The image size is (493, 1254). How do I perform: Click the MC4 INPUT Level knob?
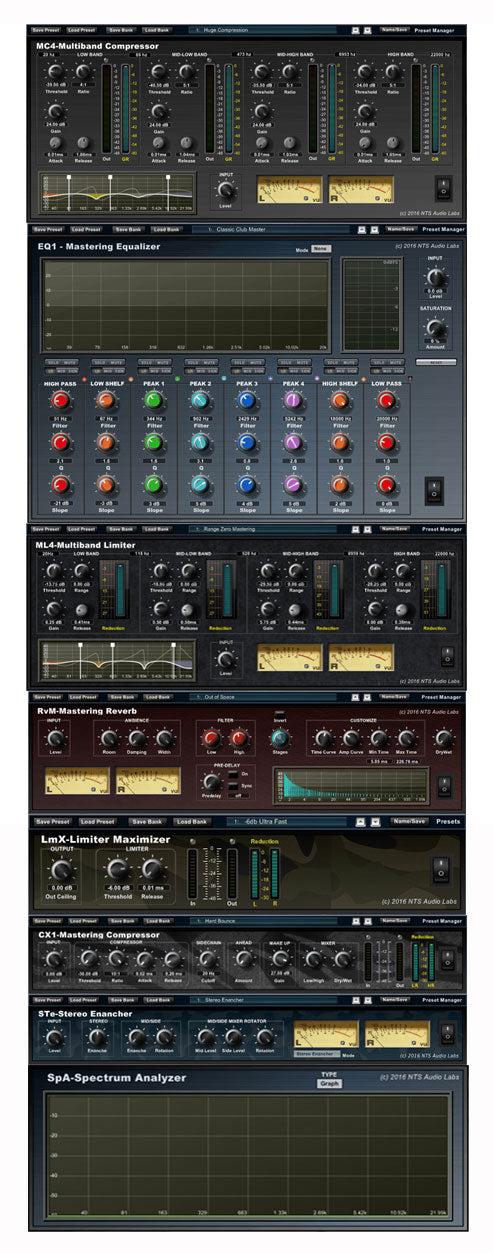(227, 189)
